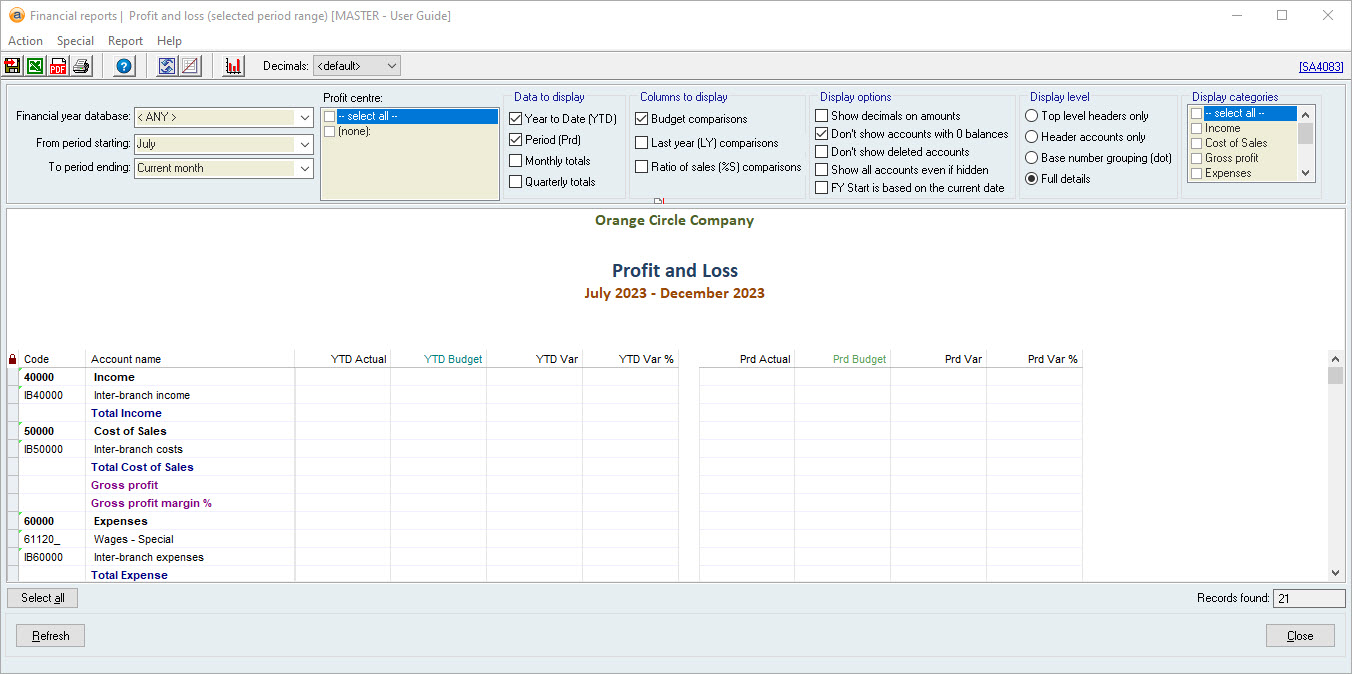1352x674 pixels.
Task: Open the Special menu
Action: (75, 41)
